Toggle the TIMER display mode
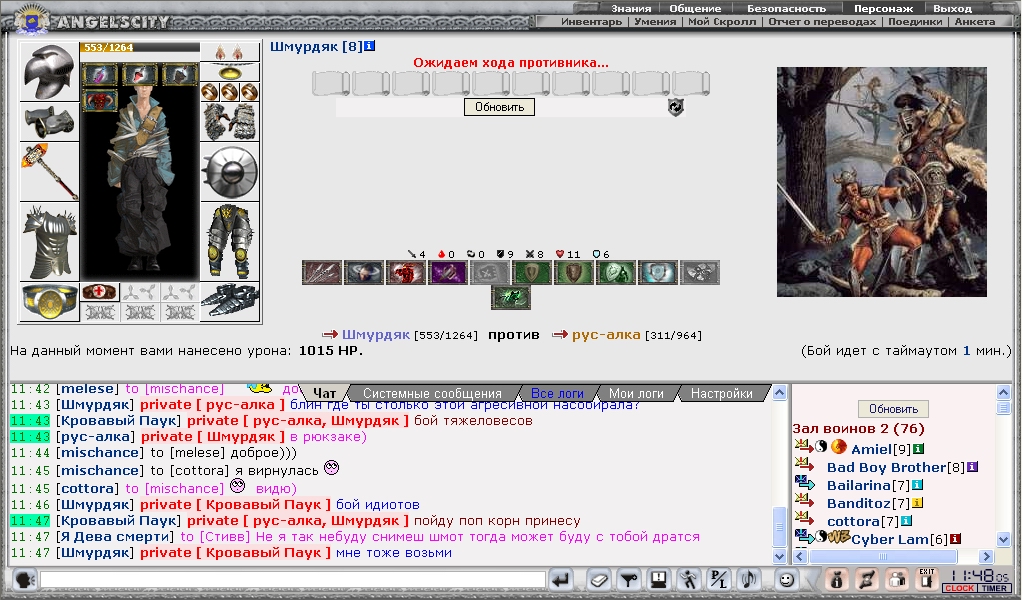The height and width of the screenshot is (600, 1023). (994, 588)
